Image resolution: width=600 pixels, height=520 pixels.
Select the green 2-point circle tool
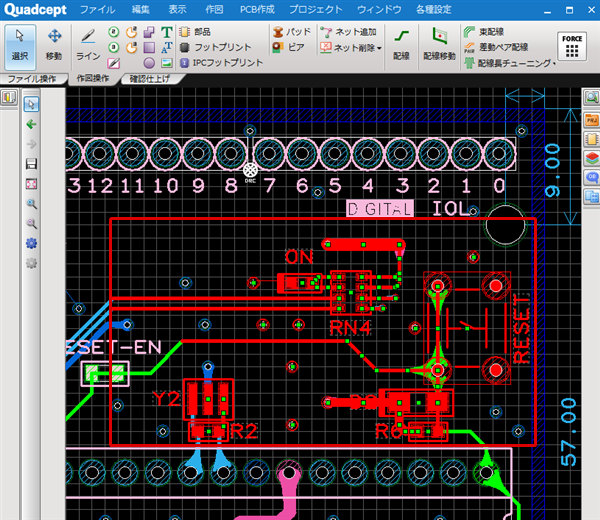[114, 32]
